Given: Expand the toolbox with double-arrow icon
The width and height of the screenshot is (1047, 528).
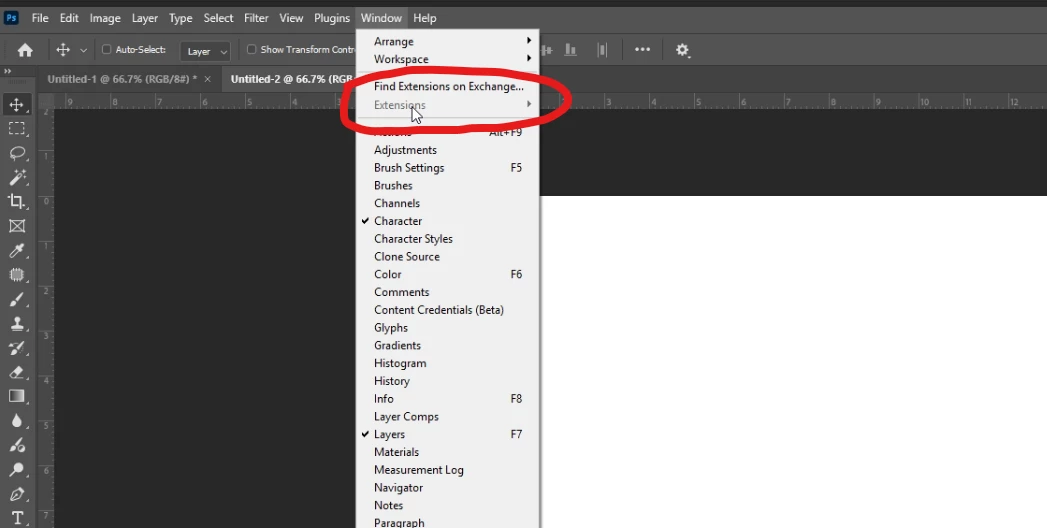Looking at the screenshot, I should pos(7,71).
